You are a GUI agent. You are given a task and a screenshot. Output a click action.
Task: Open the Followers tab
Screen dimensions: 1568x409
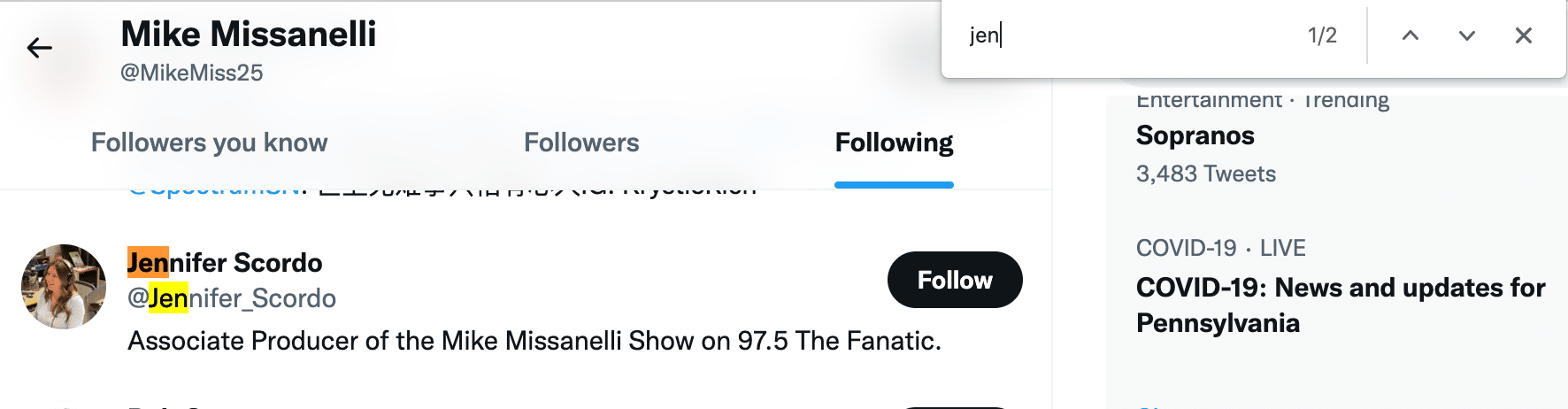tap(581, 143)
